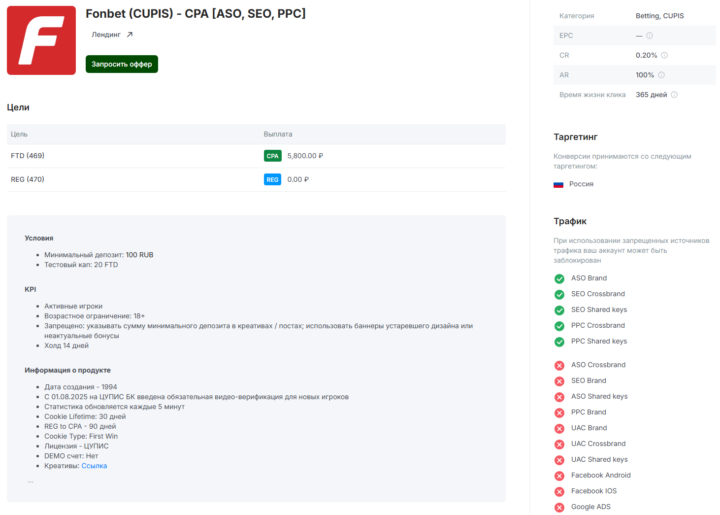Click the Запросить оффер button
Viewport: 720px width, 515px height.
(122, 64)
